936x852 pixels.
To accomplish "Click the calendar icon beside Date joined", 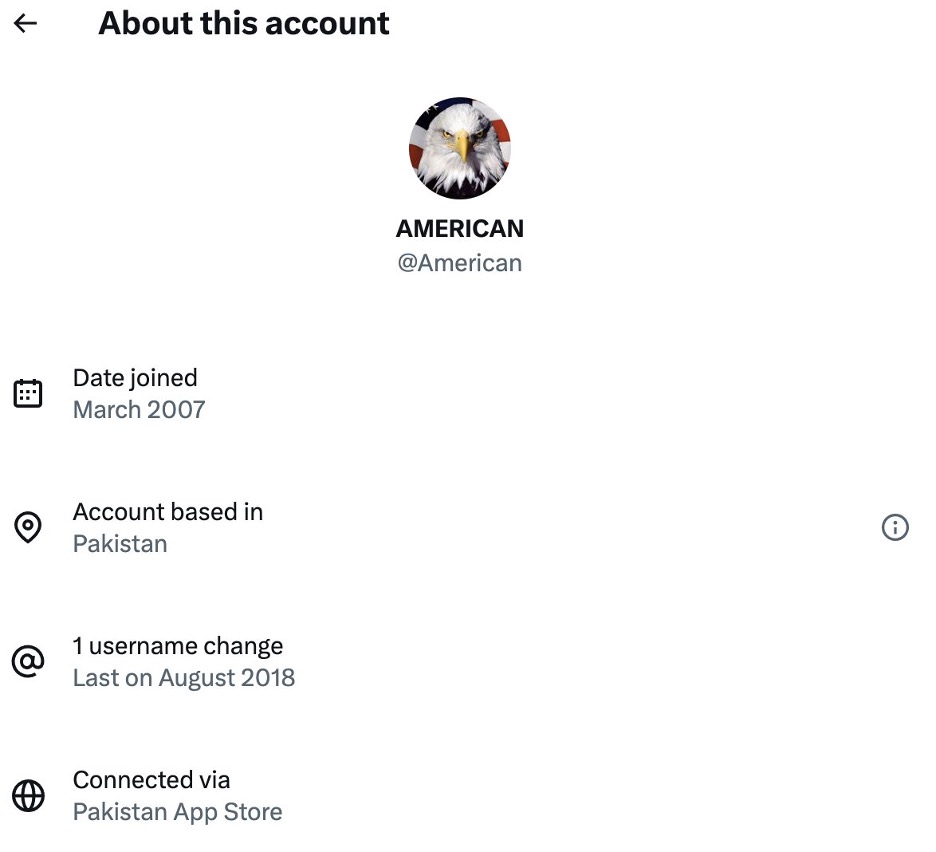I will click(x=28, y=392).
